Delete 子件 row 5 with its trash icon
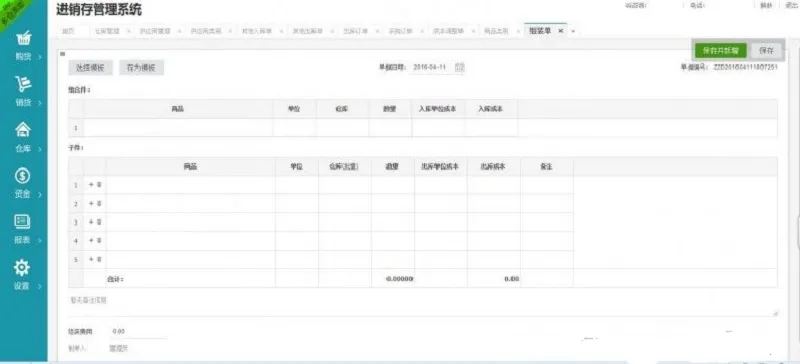 tap(99, 259)
